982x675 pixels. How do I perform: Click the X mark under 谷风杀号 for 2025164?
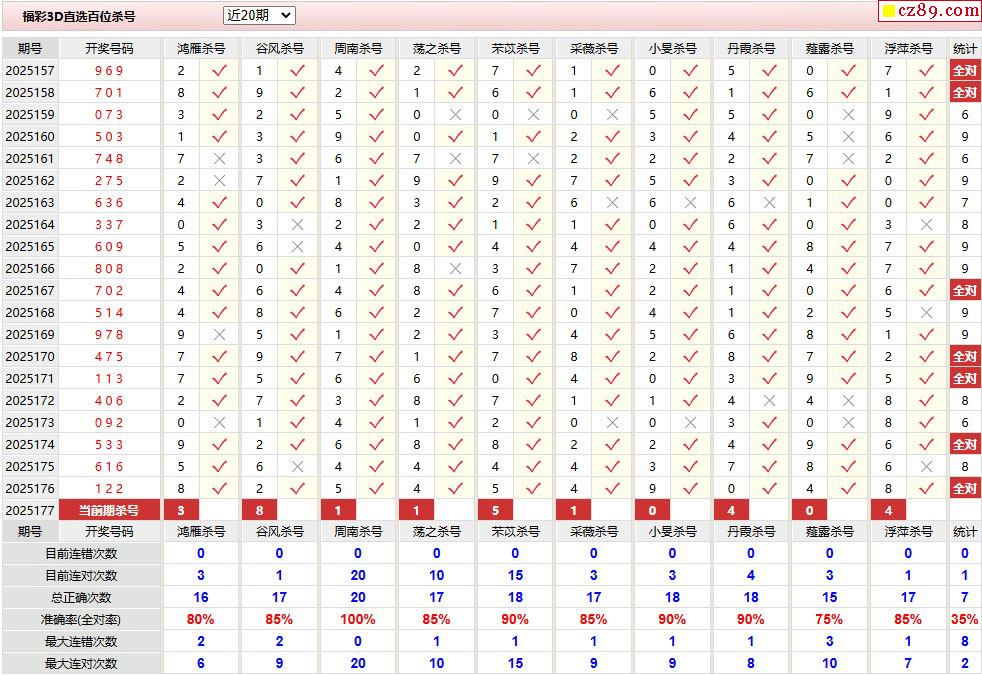[x=297, y=224]
